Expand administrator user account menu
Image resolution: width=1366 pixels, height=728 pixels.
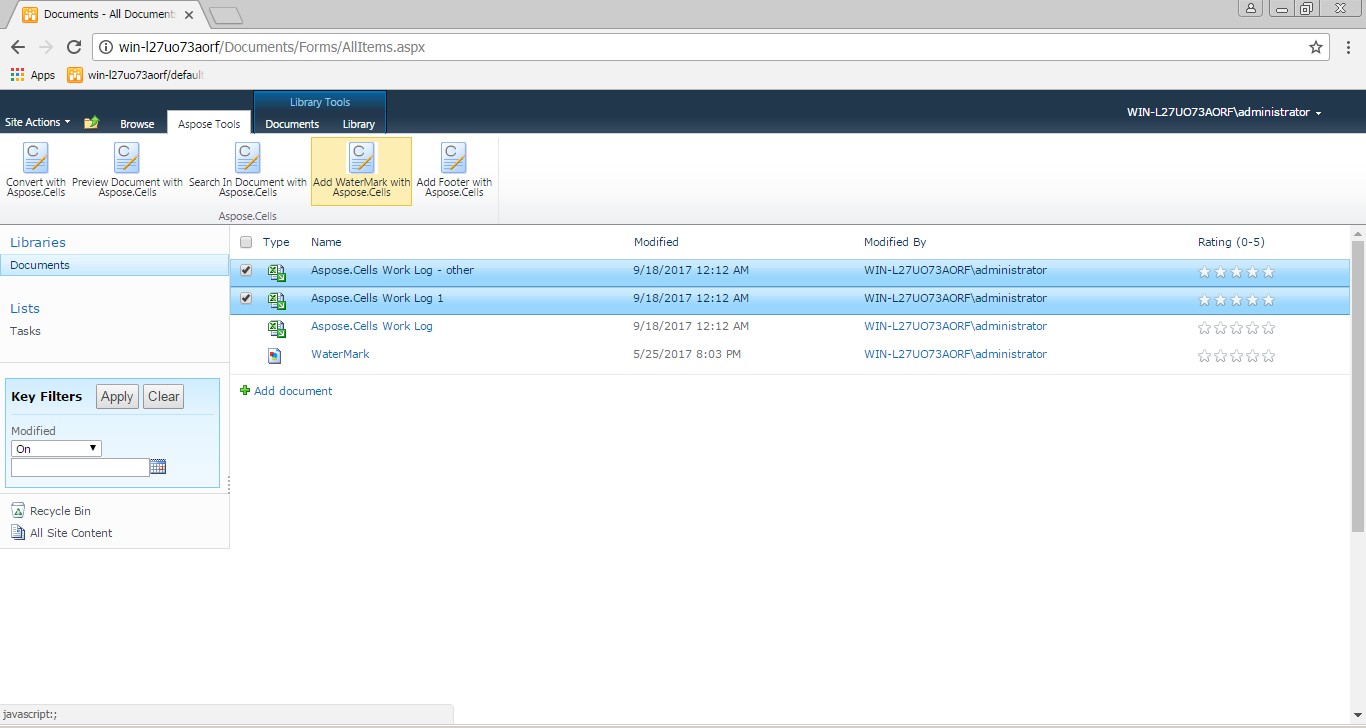(1224, 112)
